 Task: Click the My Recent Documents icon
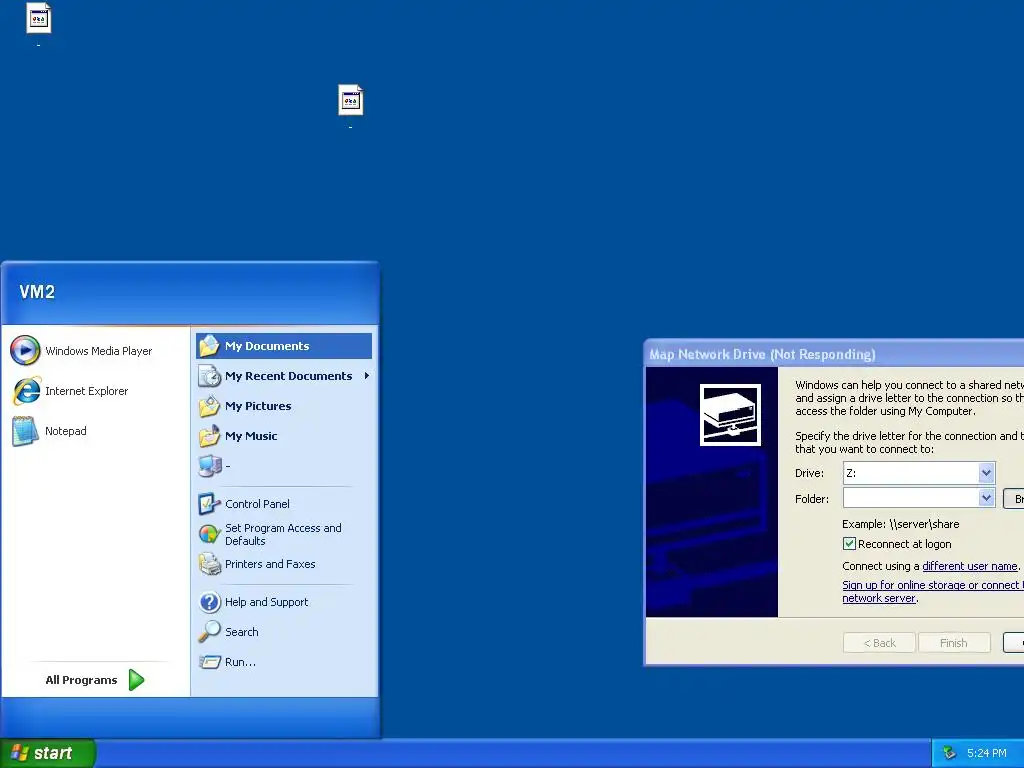click(210, 376)
